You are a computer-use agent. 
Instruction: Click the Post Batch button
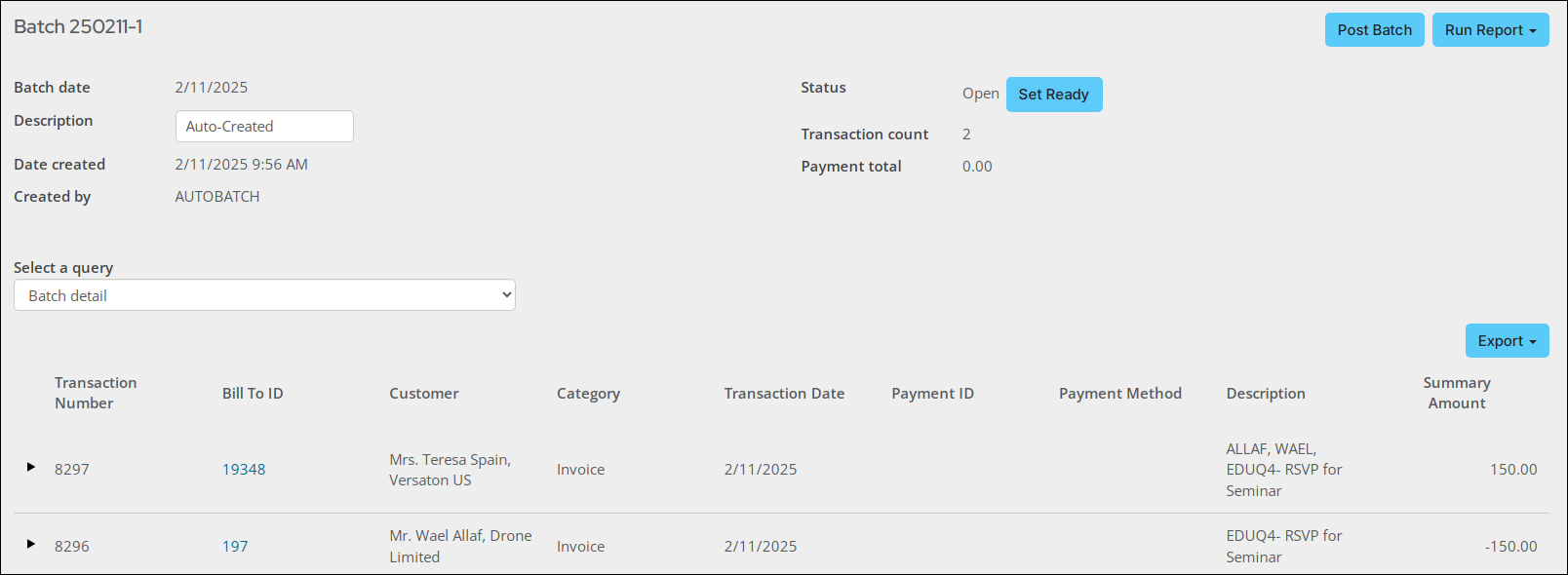click(1374, 30)
